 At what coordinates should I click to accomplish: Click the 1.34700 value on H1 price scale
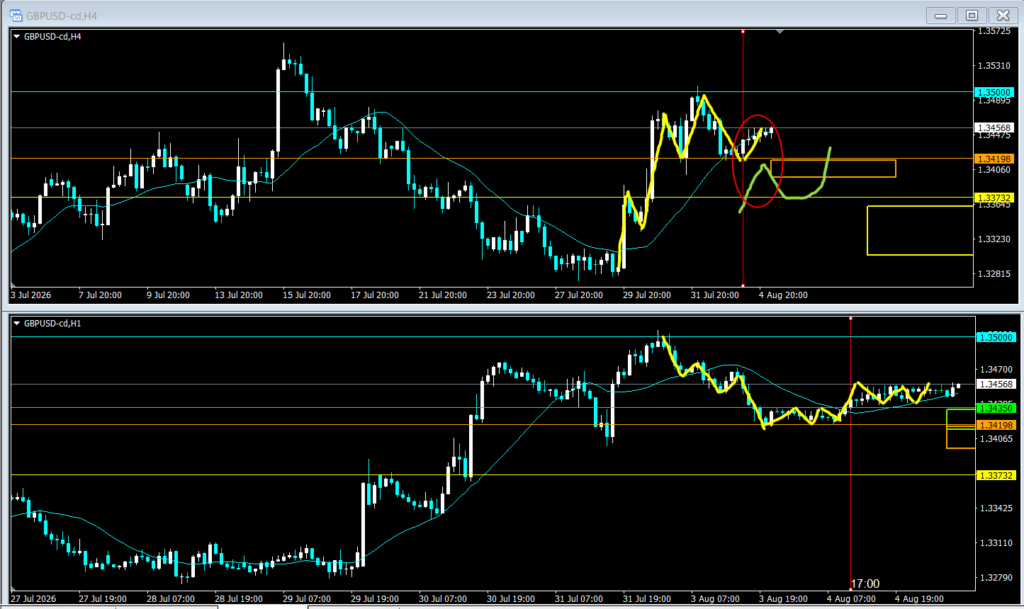pos(996,369)
